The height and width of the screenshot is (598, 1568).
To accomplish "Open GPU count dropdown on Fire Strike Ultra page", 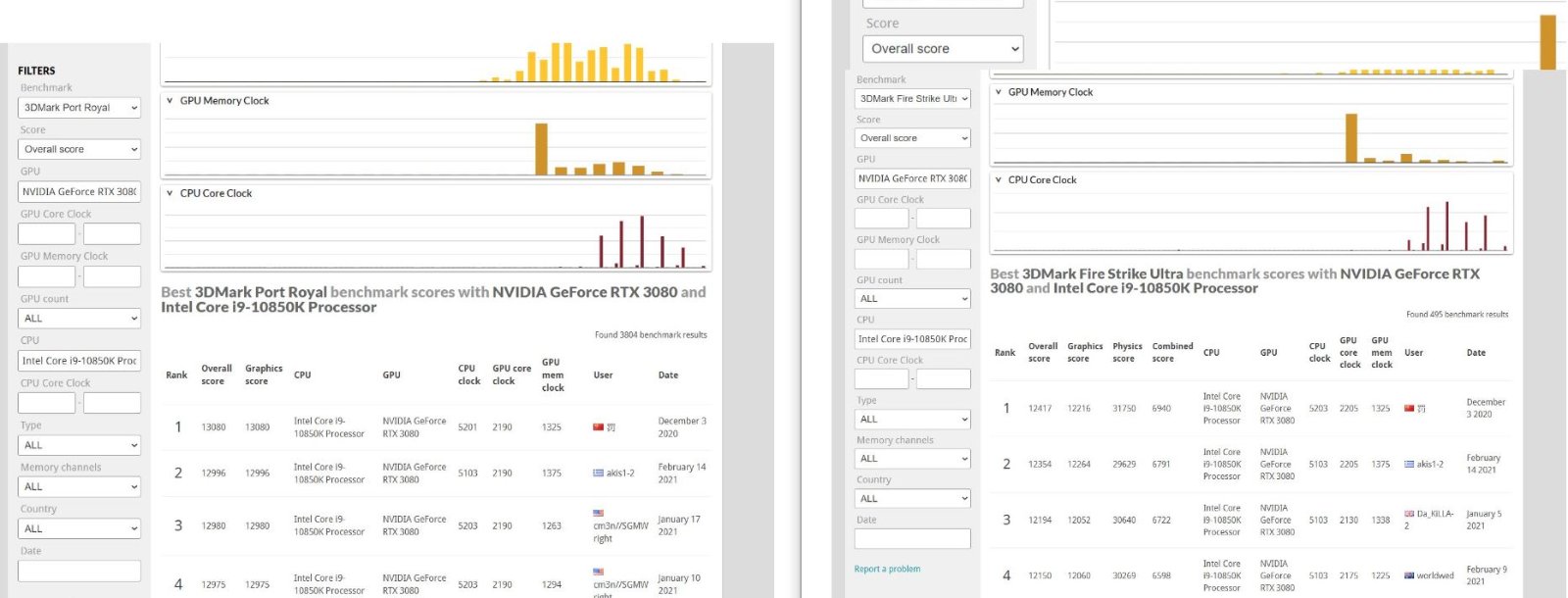I will click(912, 298).
